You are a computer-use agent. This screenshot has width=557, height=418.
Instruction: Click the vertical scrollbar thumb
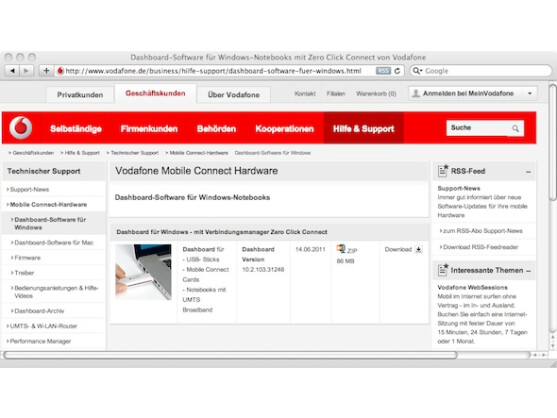[553, 142]
